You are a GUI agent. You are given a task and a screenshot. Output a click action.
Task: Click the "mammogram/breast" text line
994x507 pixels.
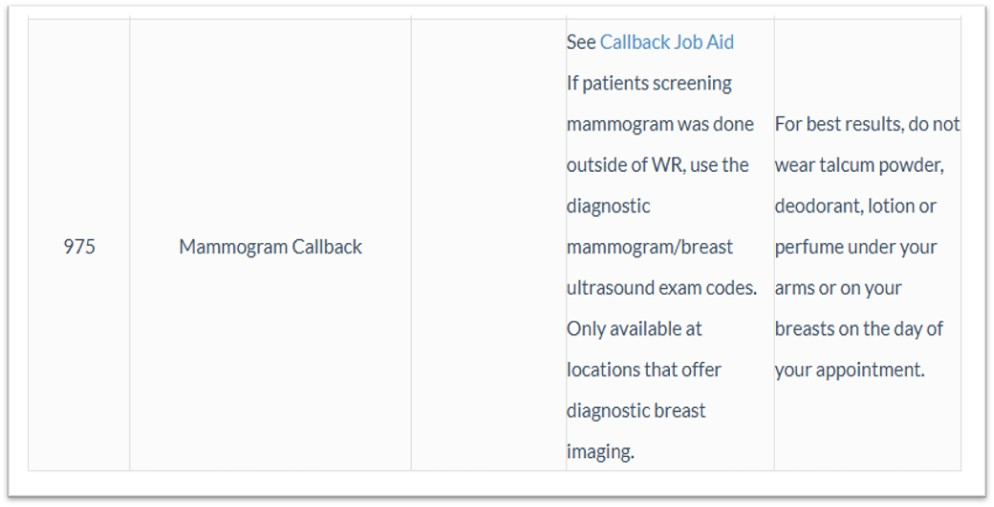[x=649, y=246]
